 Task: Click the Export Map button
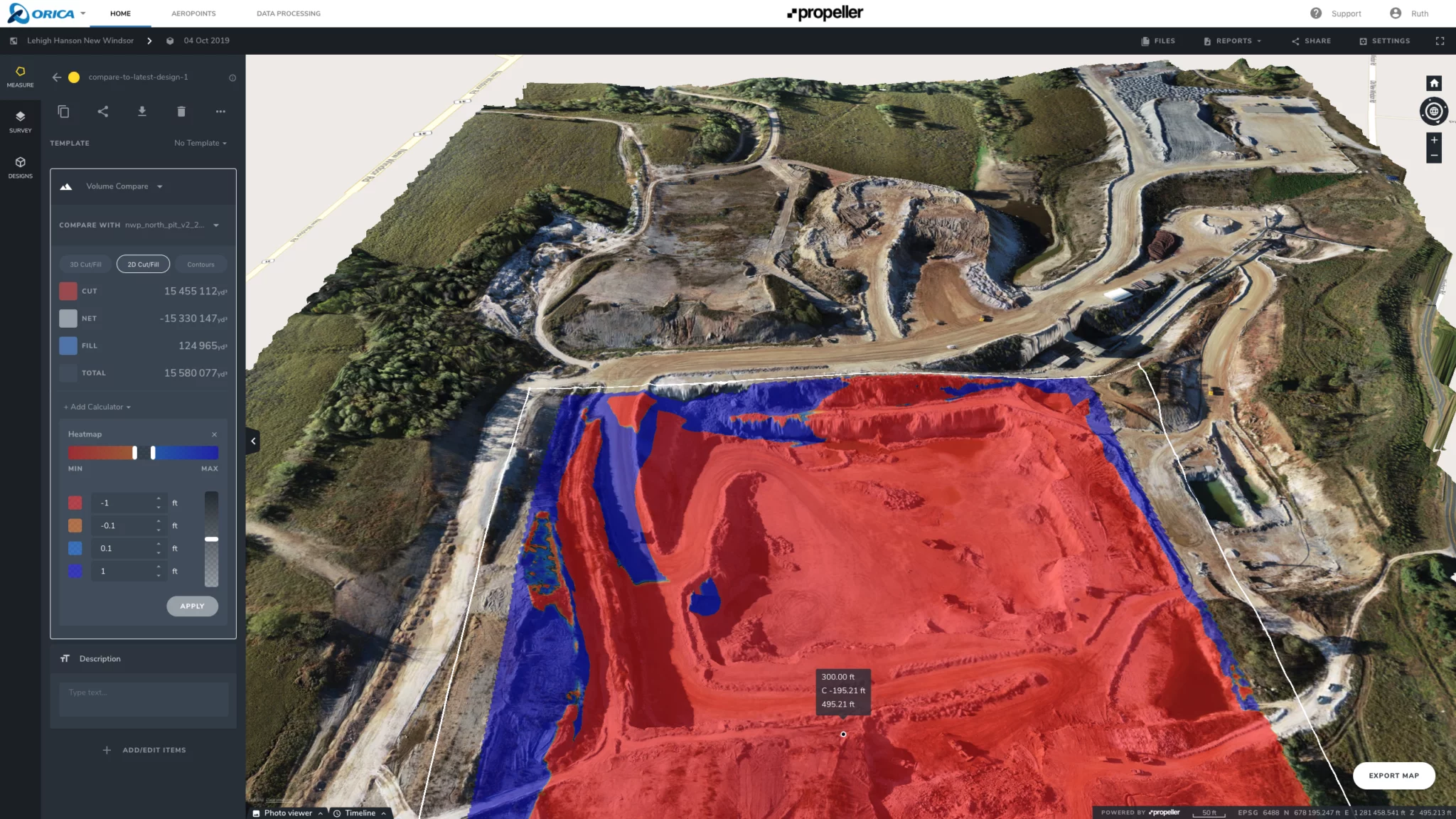pyautogui.click(x=1393, y=776)
